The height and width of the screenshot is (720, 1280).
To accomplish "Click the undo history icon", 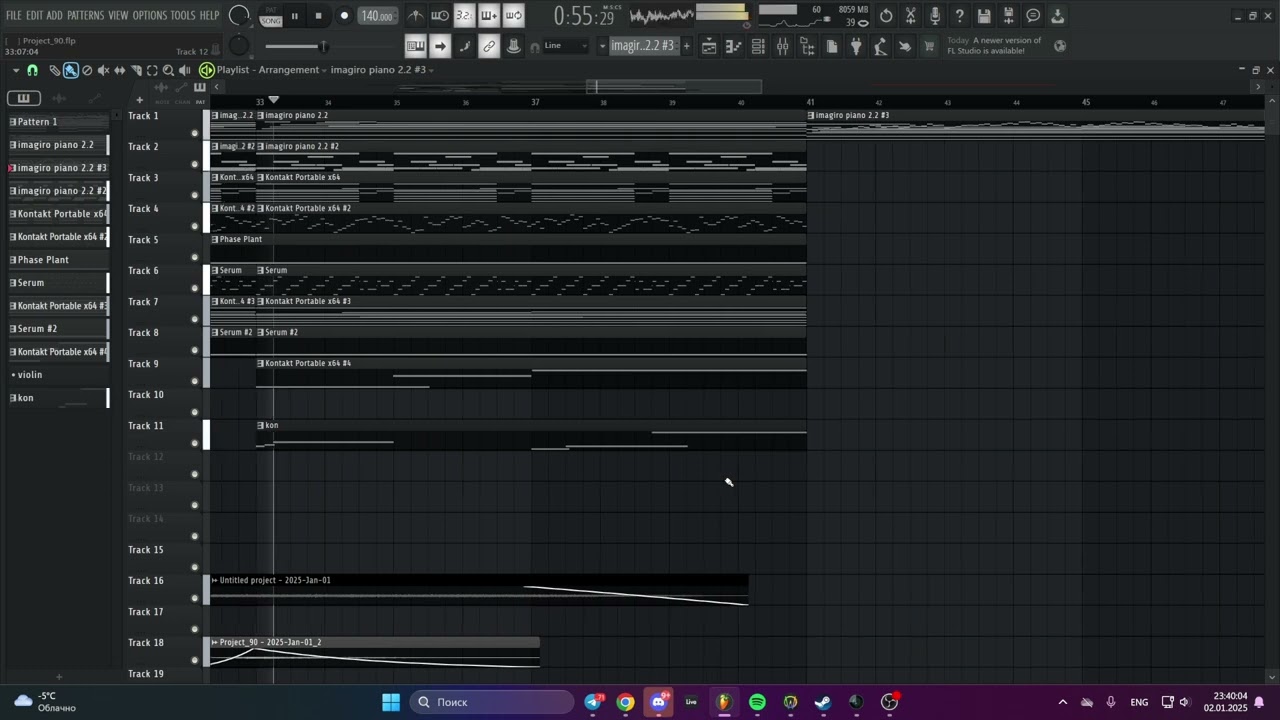I will point(886,16).
